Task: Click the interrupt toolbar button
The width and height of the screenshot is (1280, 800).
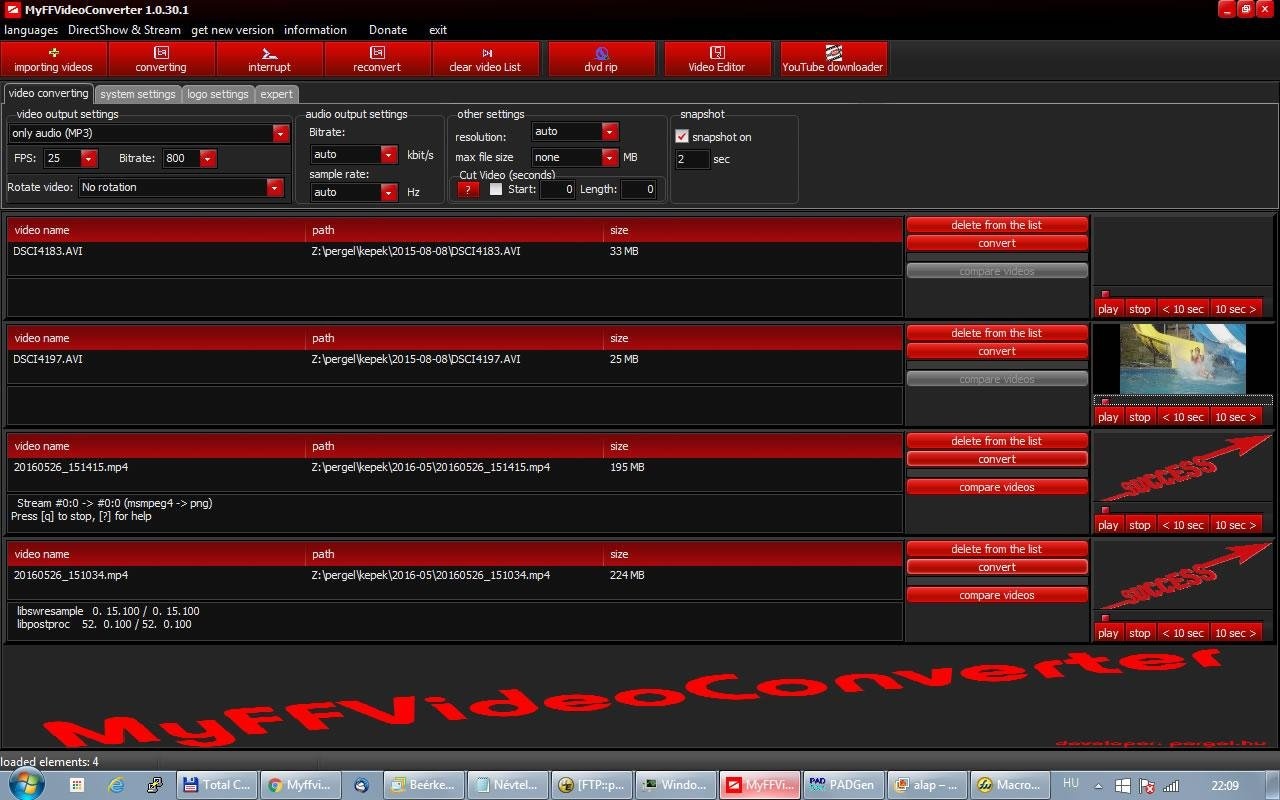Action: [269, 59]
